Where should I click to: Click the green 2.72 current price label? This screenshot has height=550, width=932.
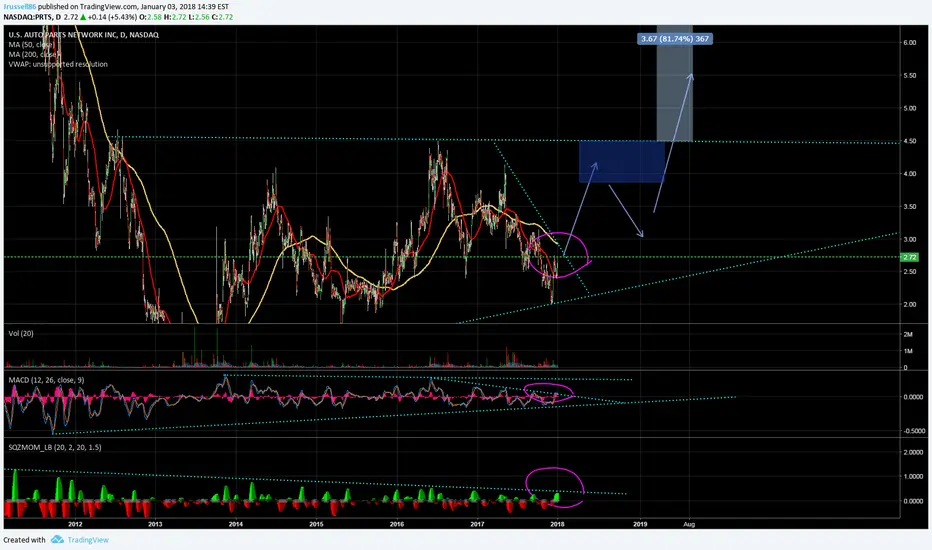910,257
